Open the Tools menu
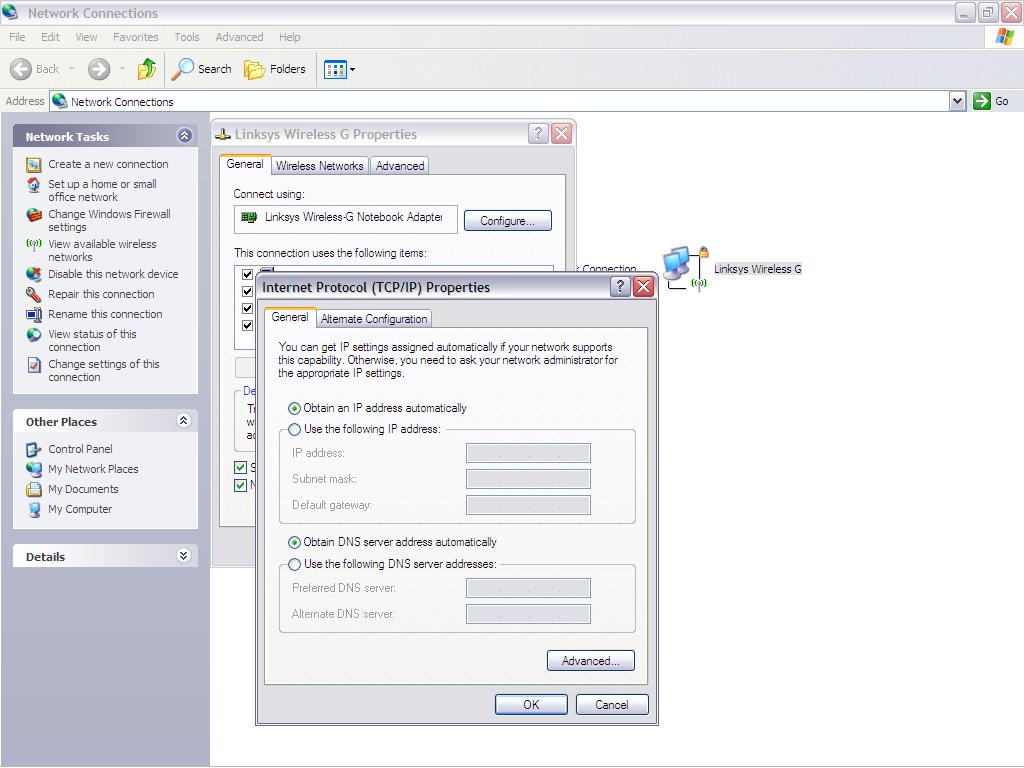Viewport: 1024px width, 768px height. (x=187, y=37)
